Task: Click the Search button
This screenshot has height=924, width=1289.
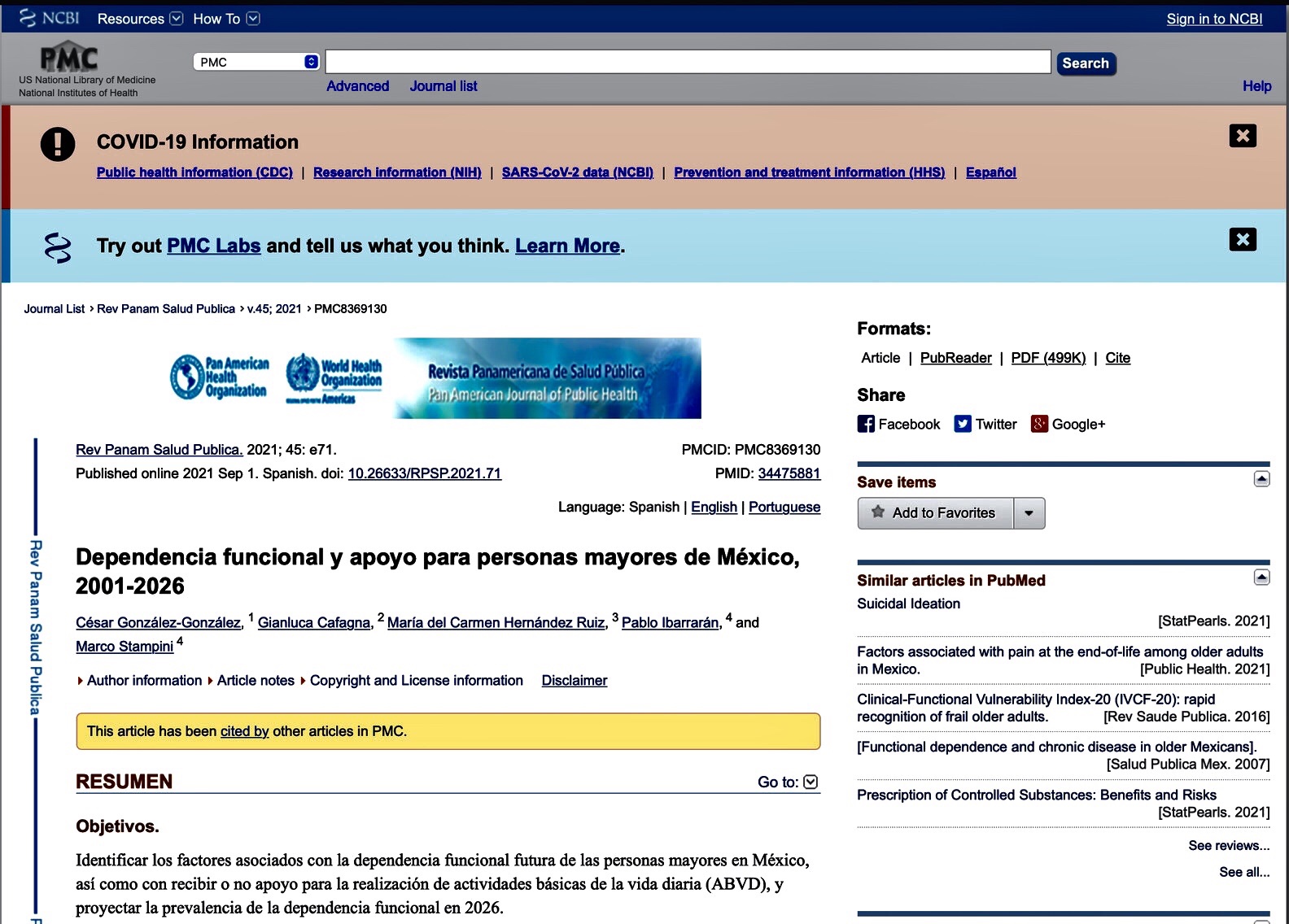Action: tap(1086, 63)
